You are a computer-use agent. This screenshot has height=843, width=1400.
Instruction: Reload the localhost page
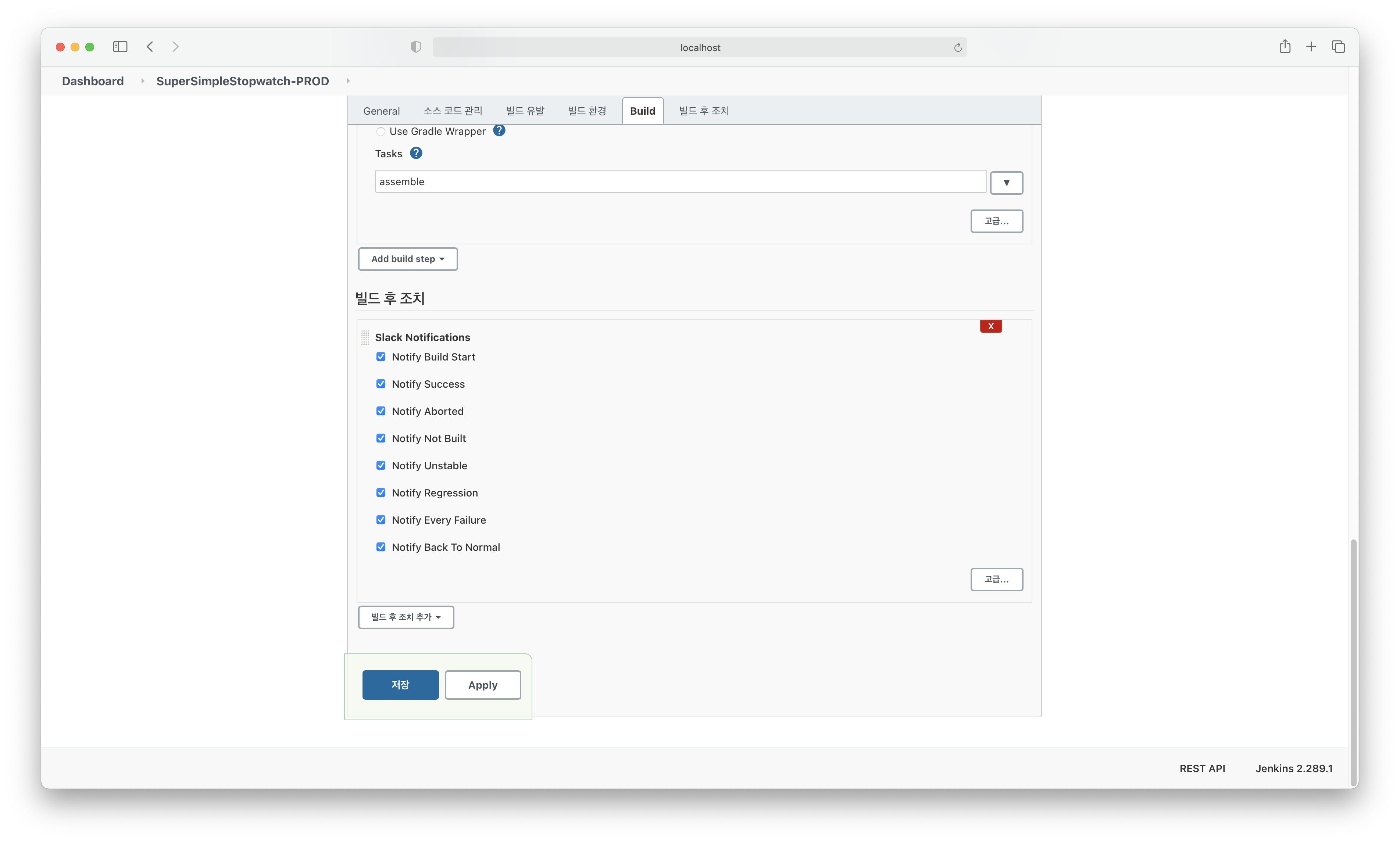957,48
